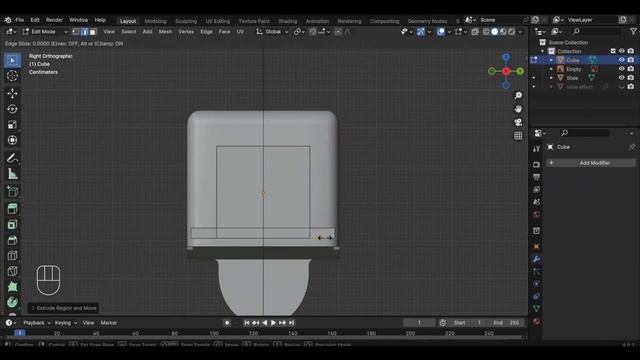Collapse the Collection in outliner
The width and height of the screenshot is (640, 360).
pyautogui.click(x=542, y=51)
